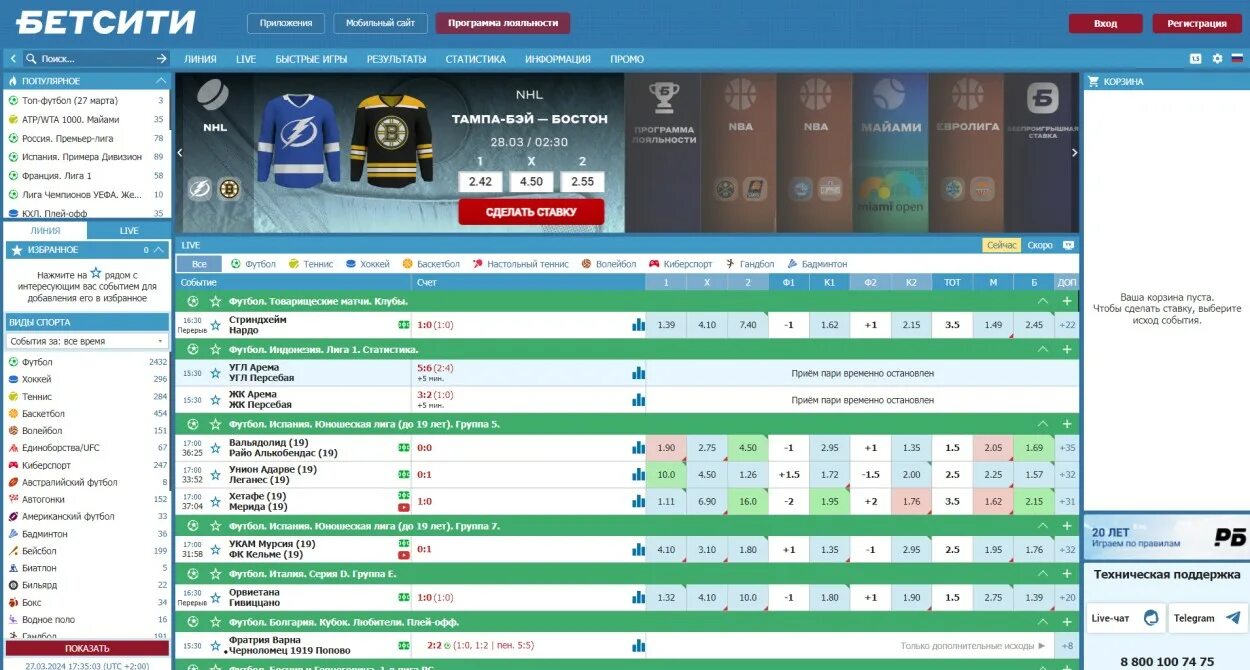
Task: Show next banner with right arrow
Action: 1074,153
